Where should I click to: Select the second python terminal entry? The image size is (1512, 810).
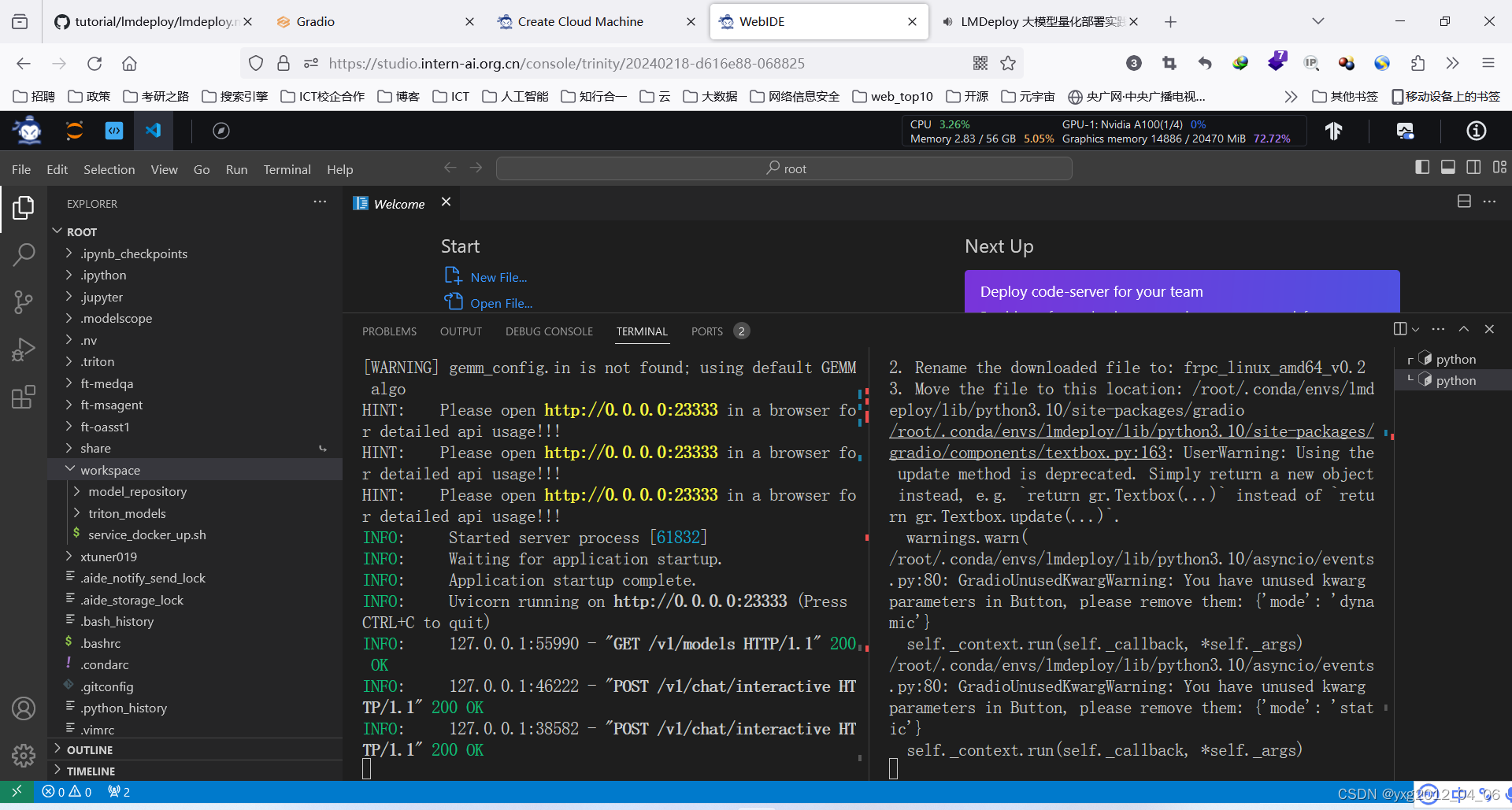(x=1455, y=380)
